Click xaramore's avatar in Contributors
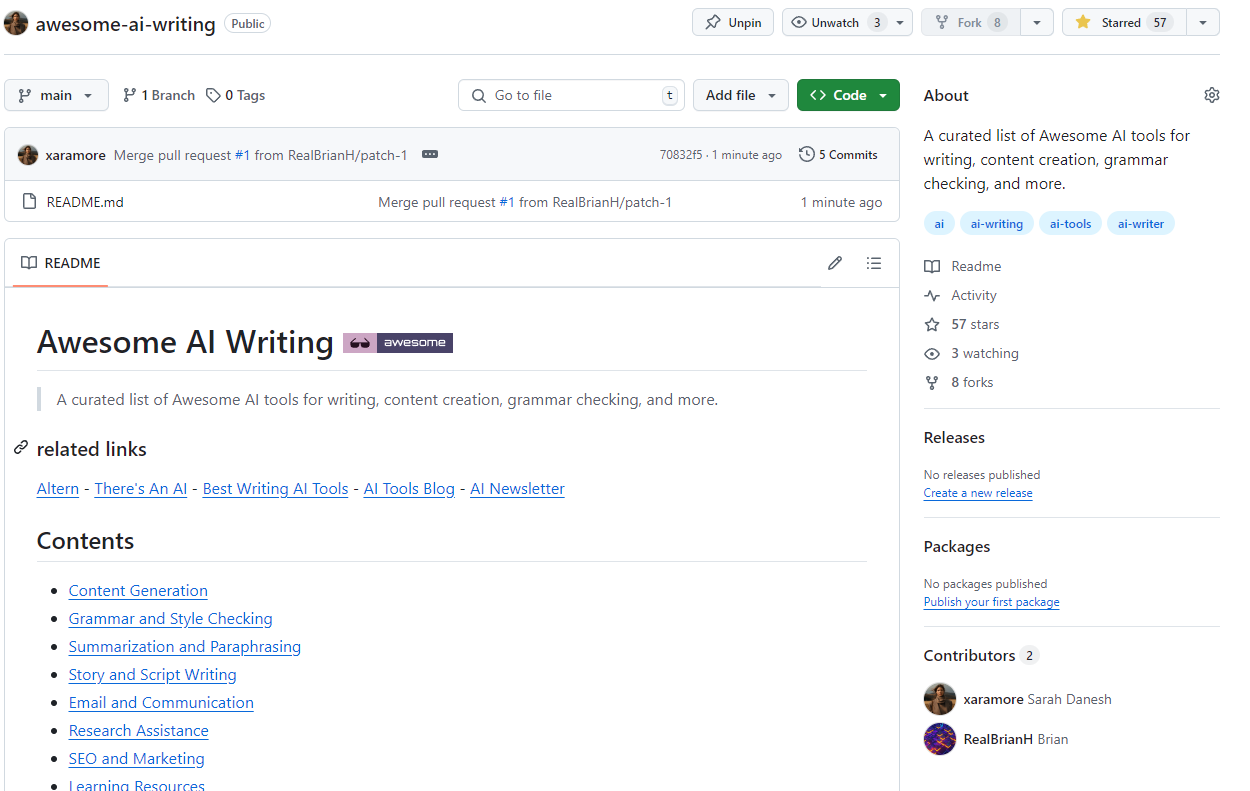The height and width of the screenshot is (791, 1250). [940, 699]
